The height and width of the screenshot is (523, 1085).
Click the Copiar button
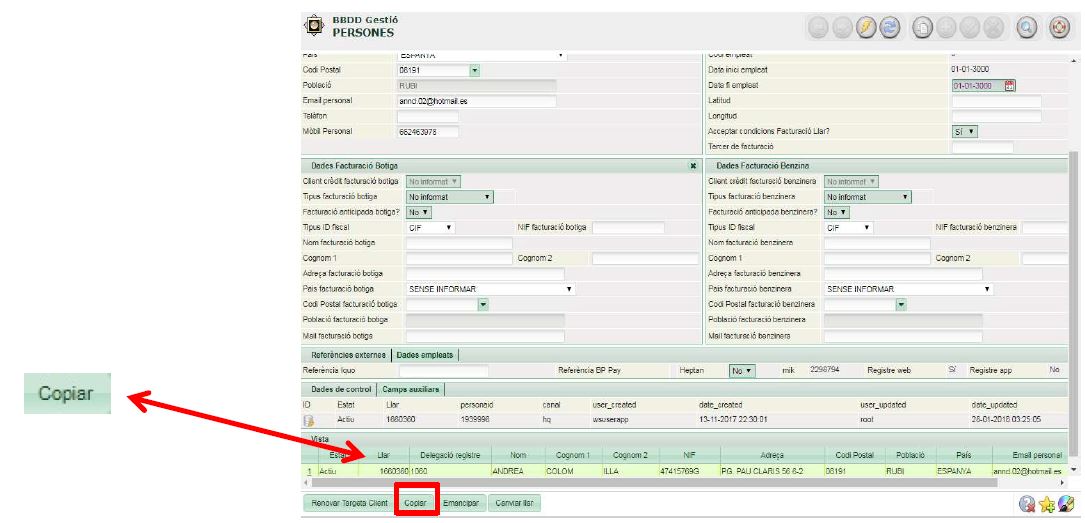click(x=415, y=502)
